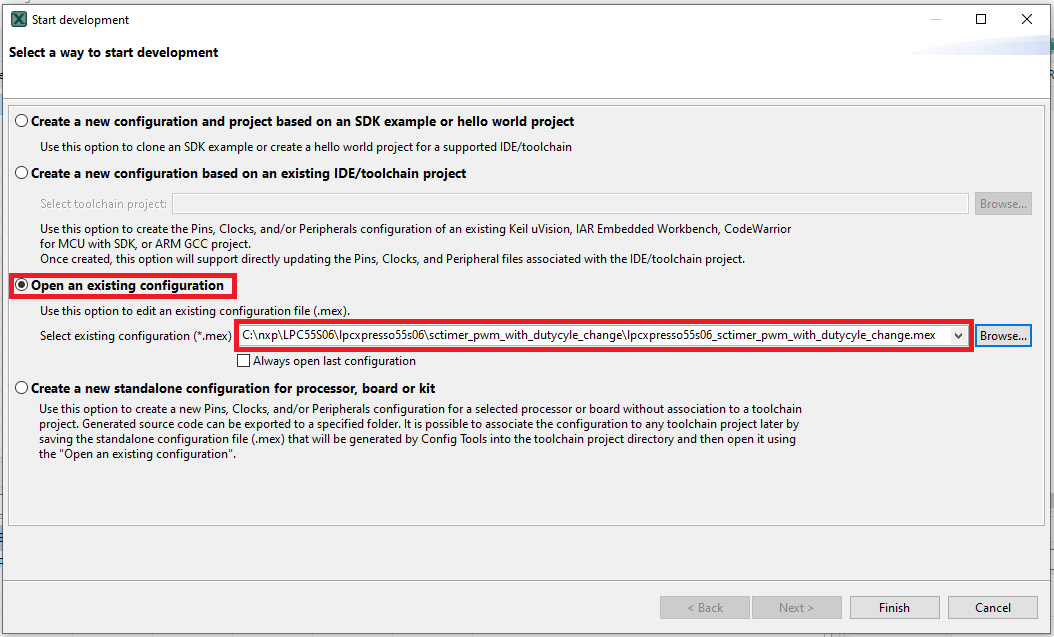Expand the existing configuration path dropdown
The width and height of the screenshot is (1054, 637).
pos(960,336)
